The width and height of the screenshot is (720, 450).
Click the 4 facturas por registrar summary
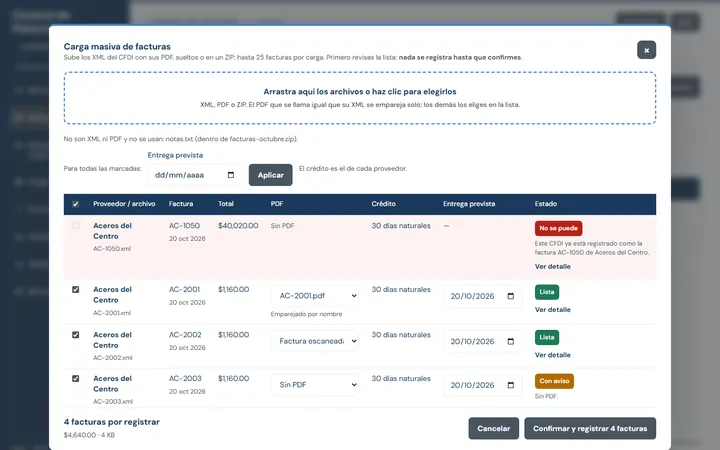tap(112, 422)
